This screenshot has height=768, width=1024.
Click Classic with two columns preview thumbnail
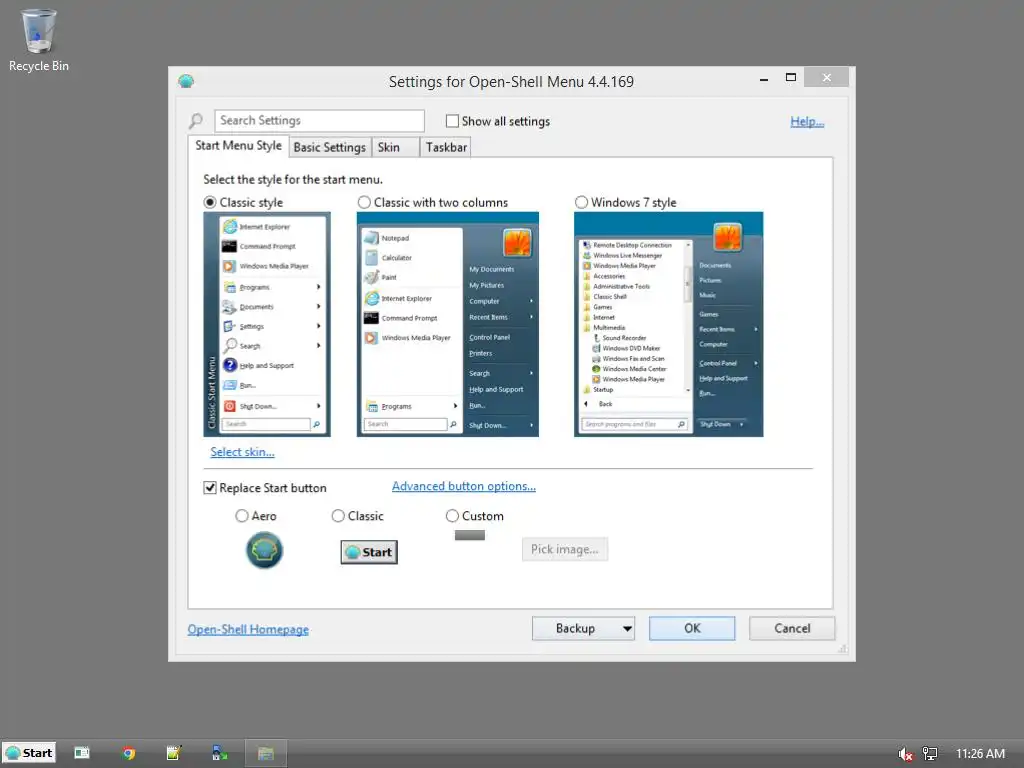pyautogui.click(x=447, y=324)
